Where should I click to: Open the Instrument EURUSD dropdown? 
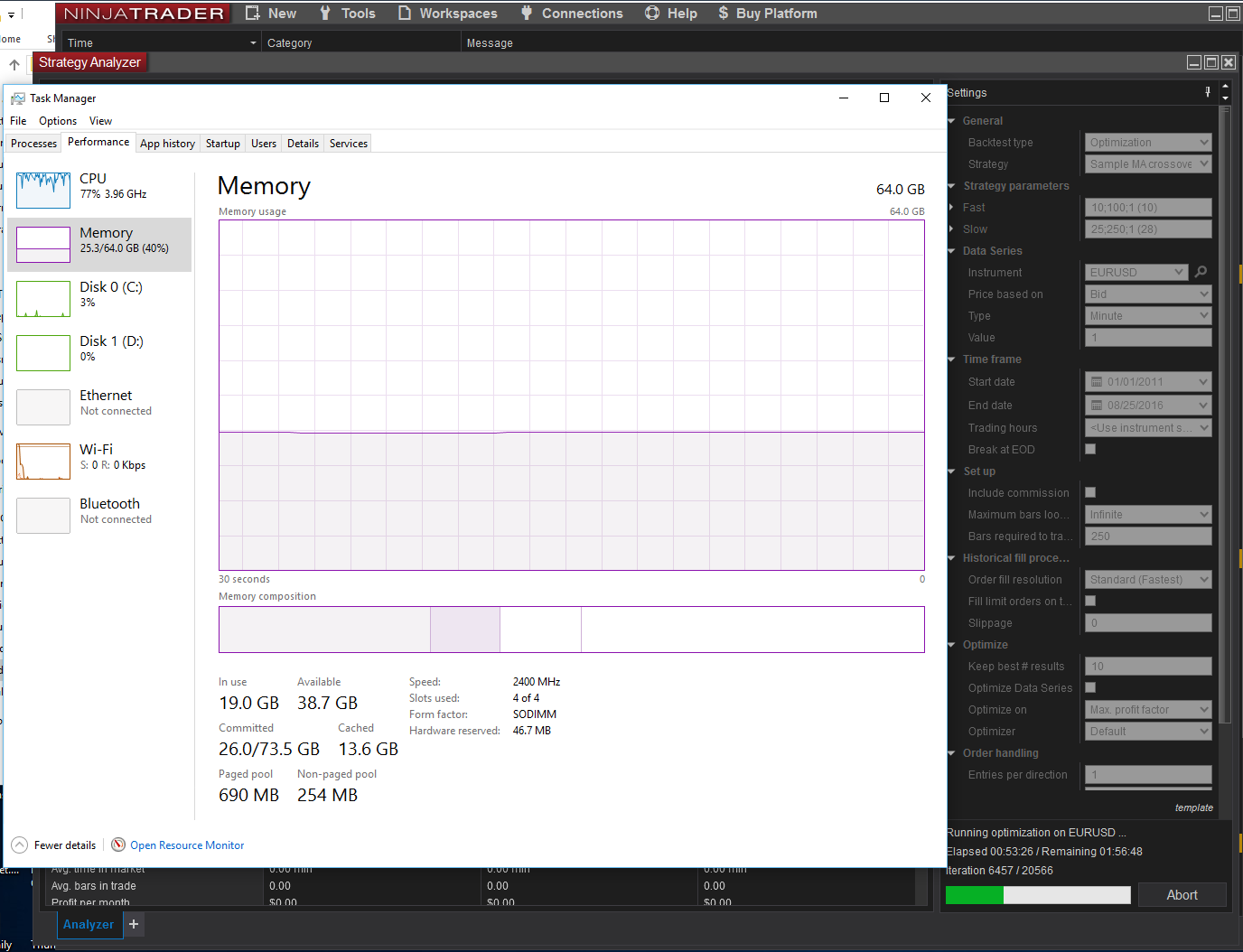point(1136,272)
